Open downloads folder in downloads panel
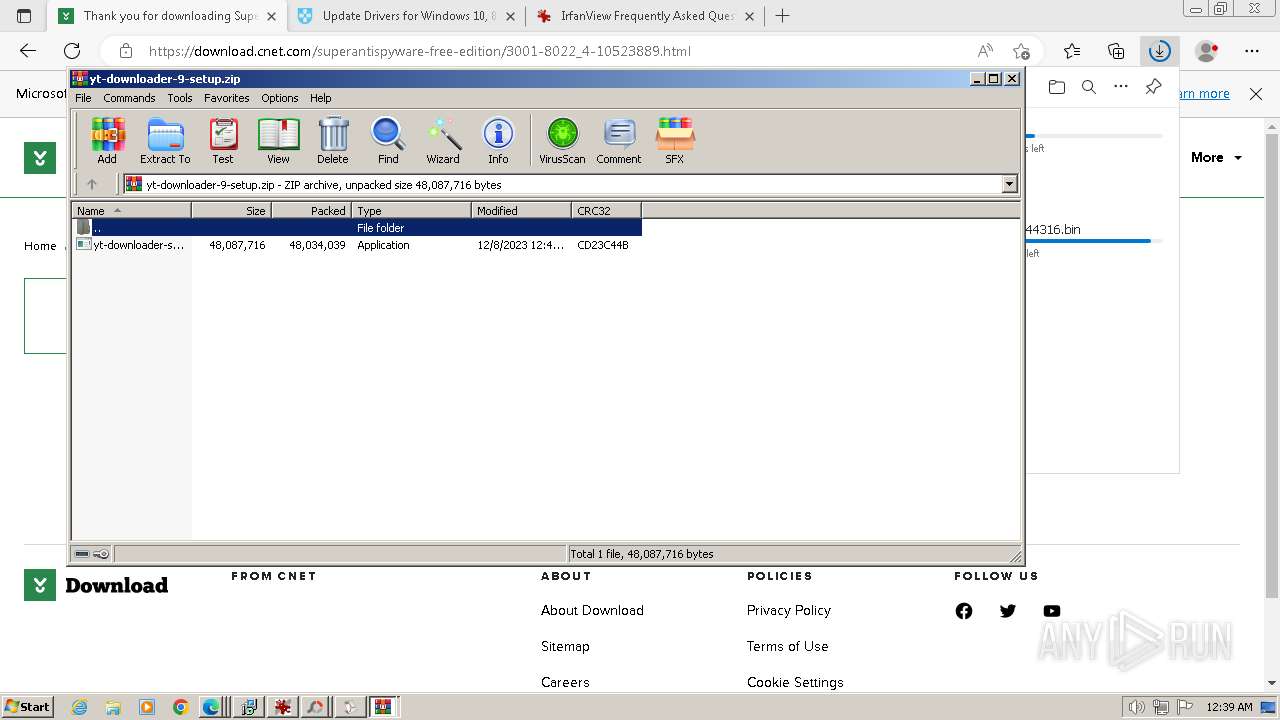The height and width of the screenshot is (720, 1280). (x=1057, y=87)
